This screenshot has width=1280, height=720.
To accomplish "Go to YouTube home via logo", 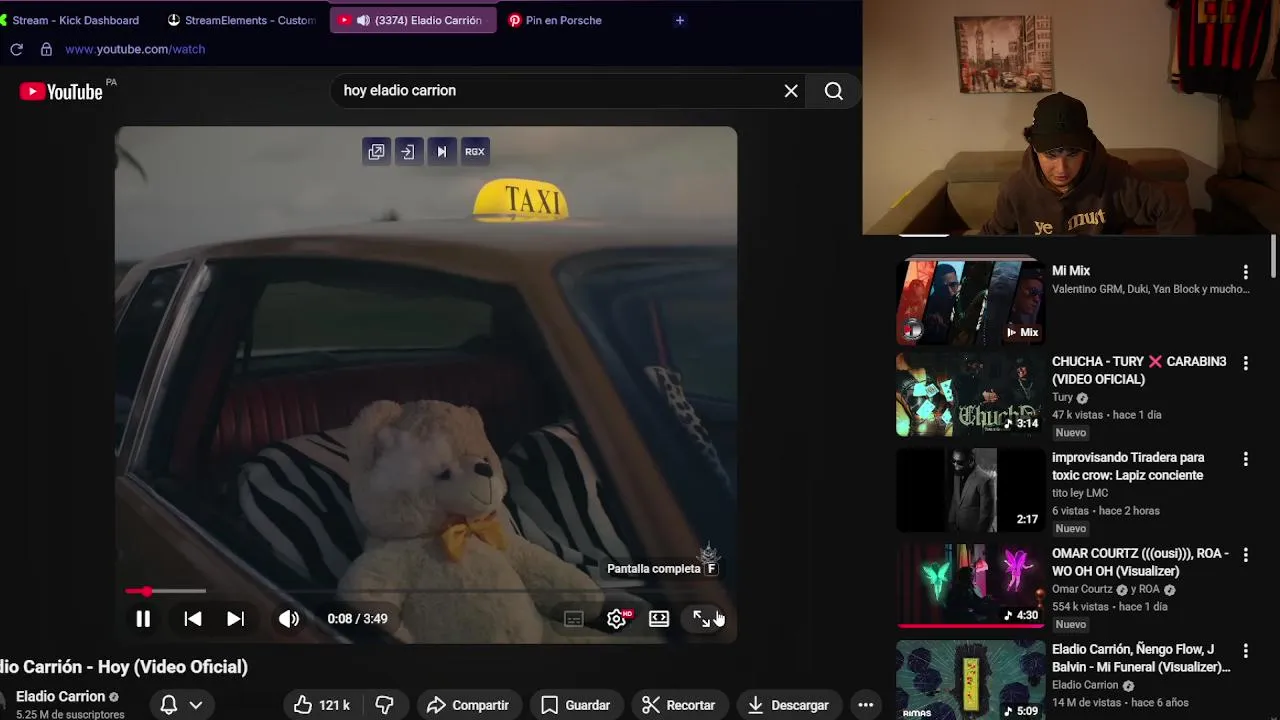I will pos(61,91).
